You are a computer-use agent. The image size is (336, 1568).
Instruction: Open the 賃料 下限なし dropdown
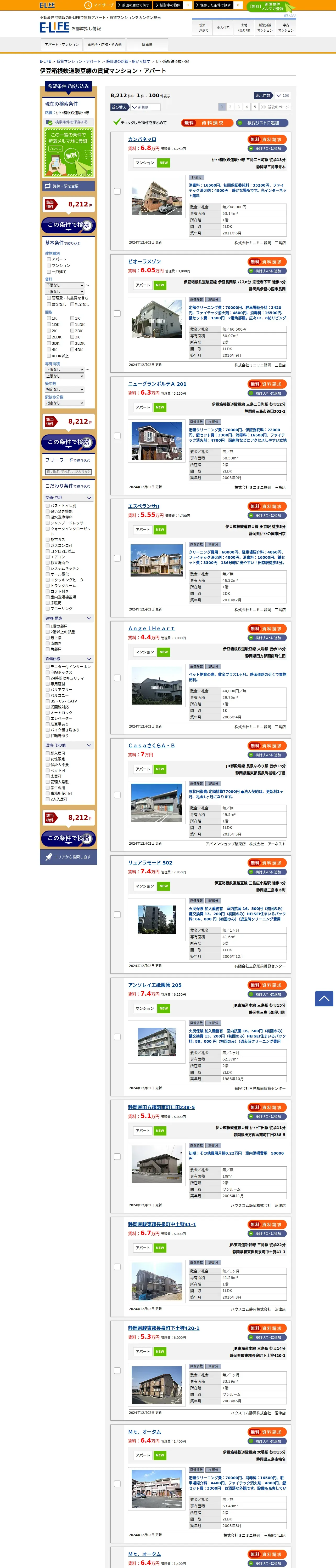pos(65,285)
